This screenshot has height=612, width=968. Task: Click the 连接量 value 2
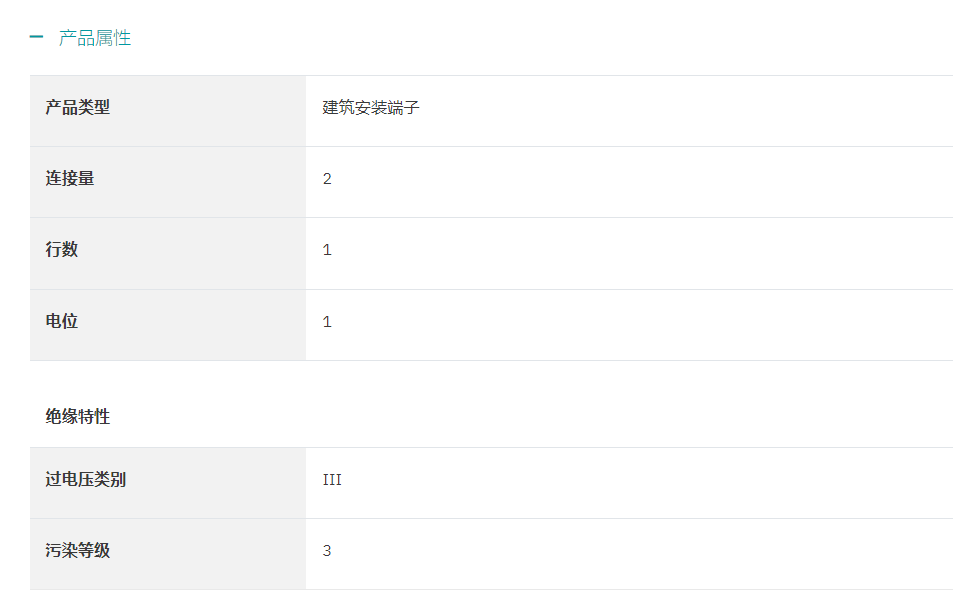click(327, 179)
